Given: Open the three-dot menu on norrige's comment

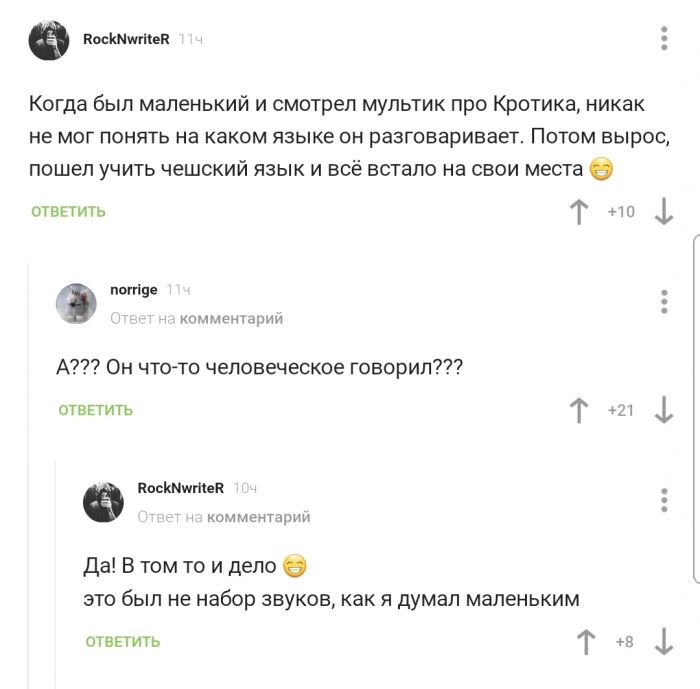Looking at the screenshot, I should point(664,302).
